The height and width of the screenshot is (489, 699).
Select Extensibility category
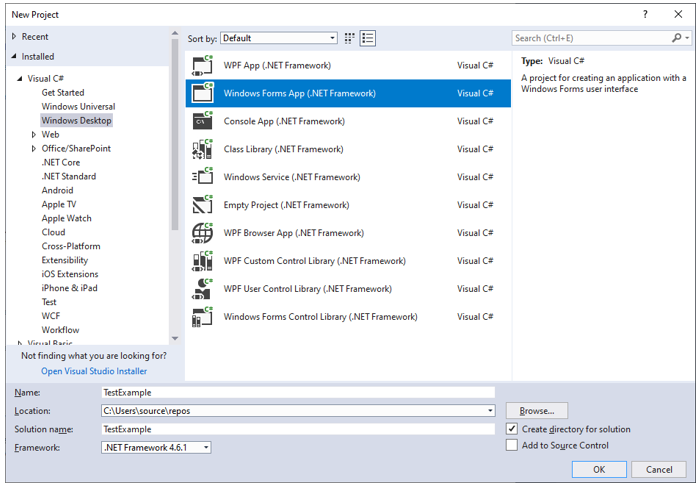pyautogui.click(x=65, y=260)
